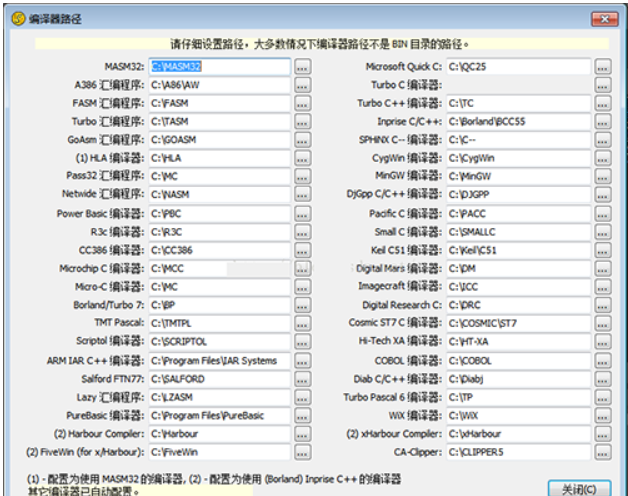Click the SPHINX C-- path field
The image size is (628, 496).
519,140
